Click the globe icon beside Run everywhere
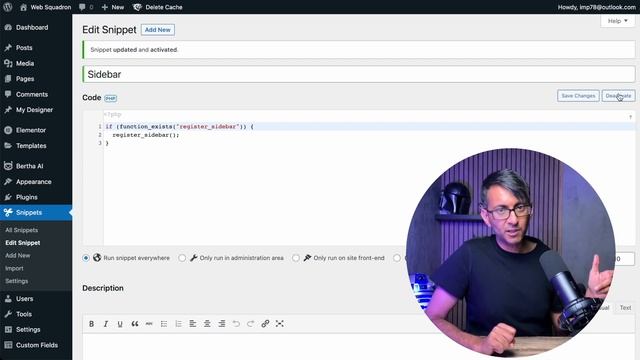This screenshot has width=640, height=360. [97, 258]
